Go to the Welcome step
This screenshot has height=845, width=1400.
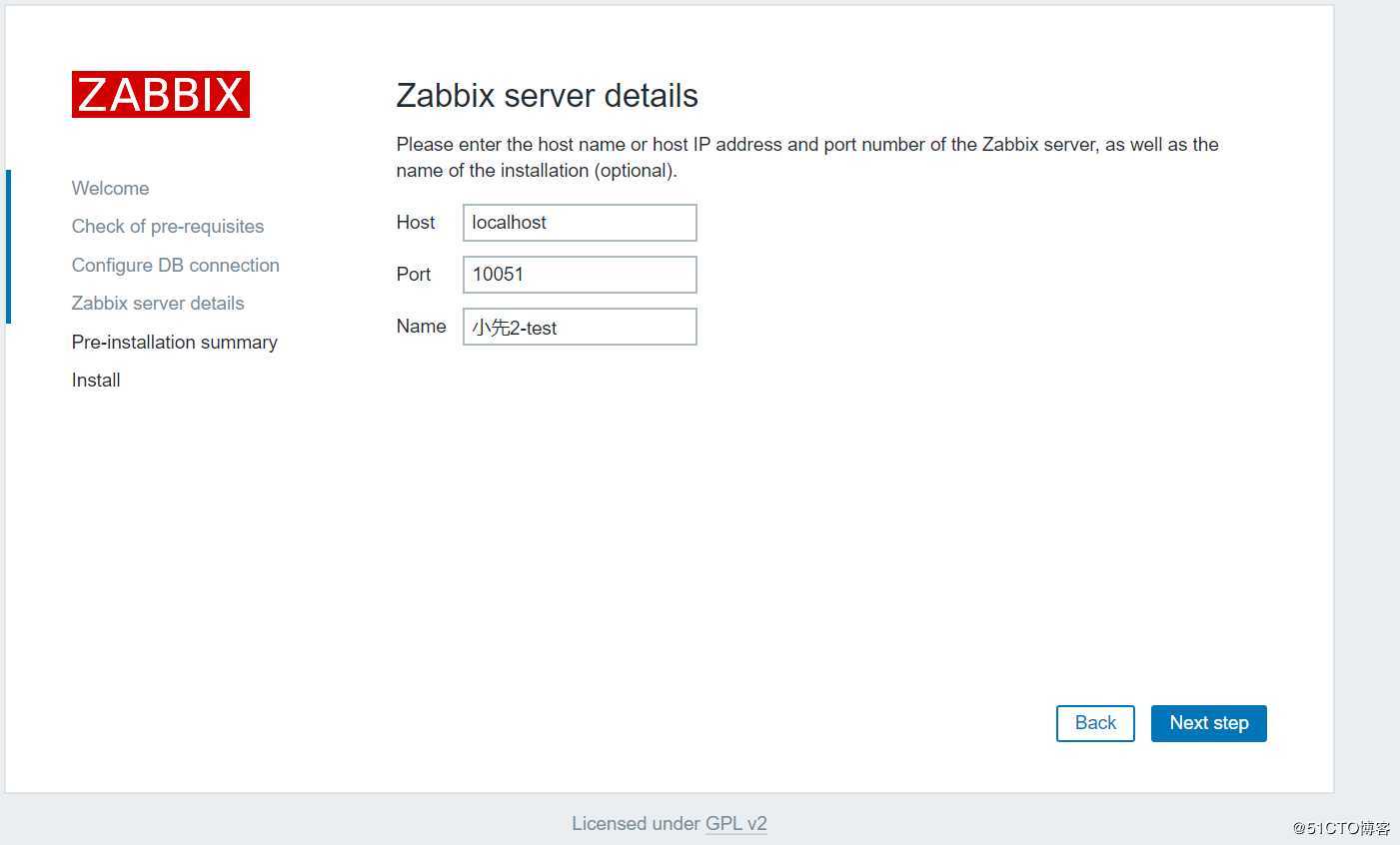pyautogui.click(x=110, y=188)
